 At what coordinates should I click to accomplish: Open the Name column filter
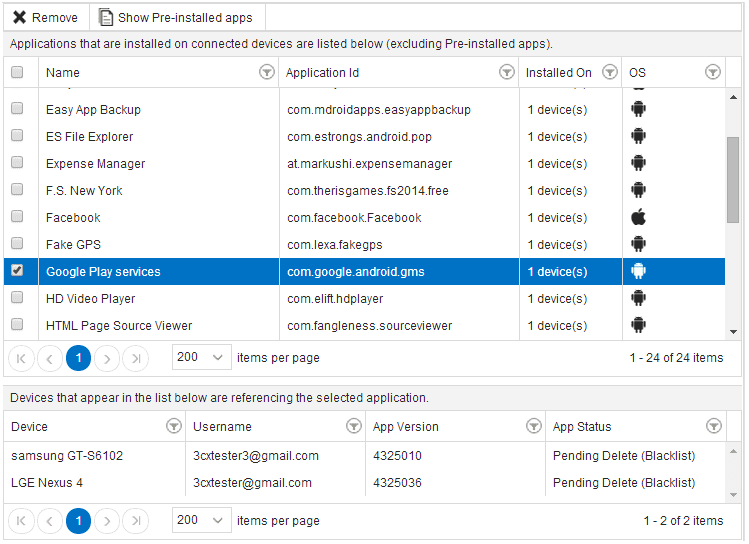[267, 72]
